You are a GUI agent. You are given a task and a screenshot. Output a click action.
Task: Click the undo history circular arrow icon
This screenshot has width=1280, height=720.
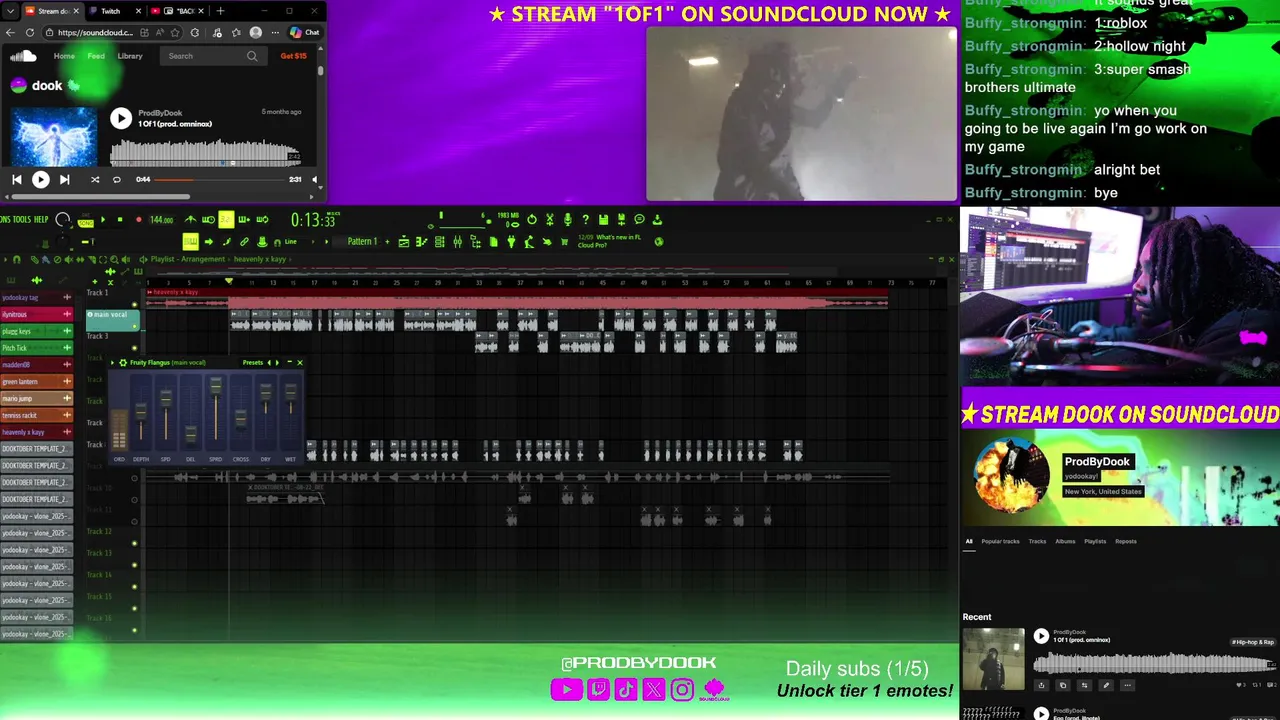tap(532, 220)
